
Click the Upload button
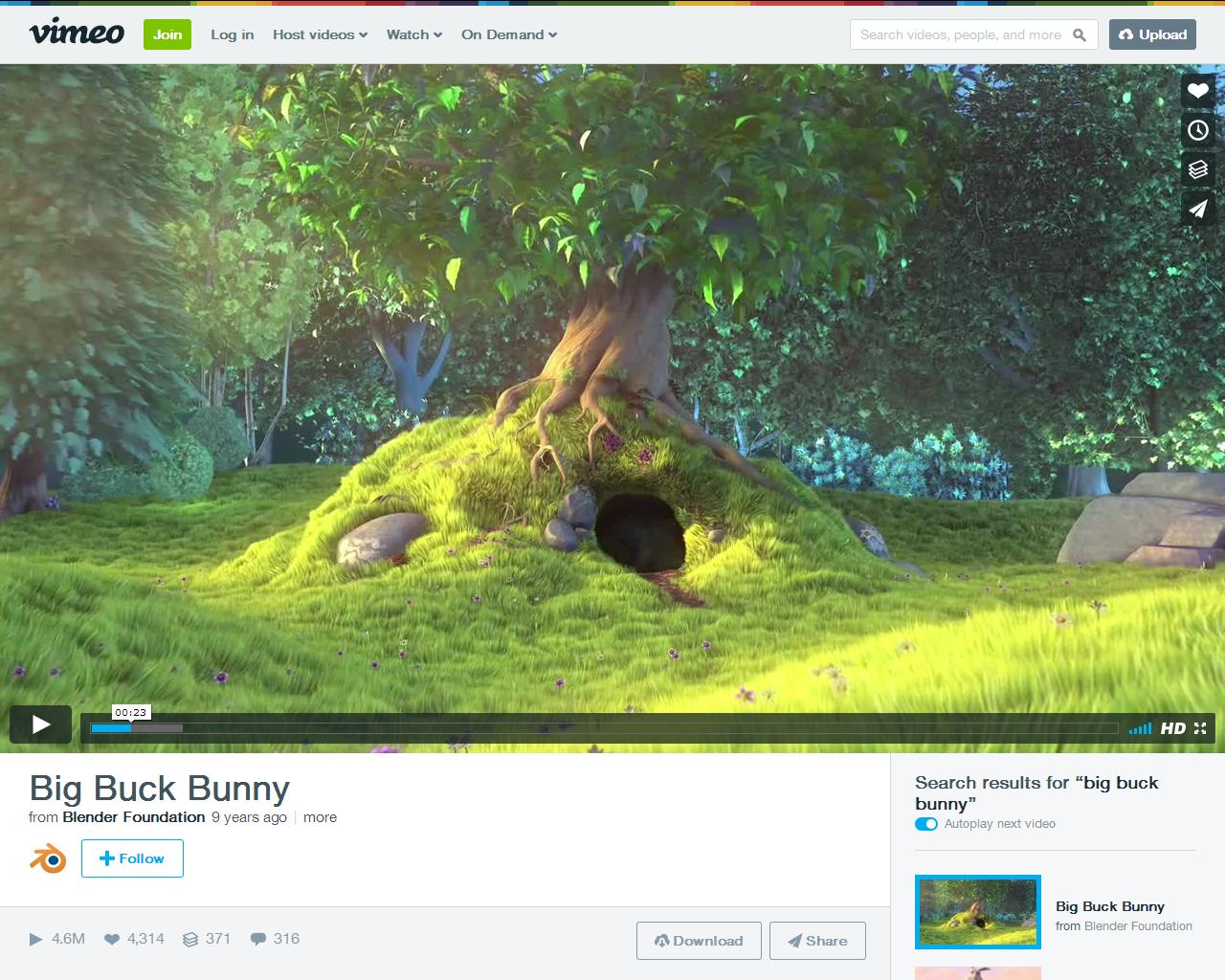1152,34
